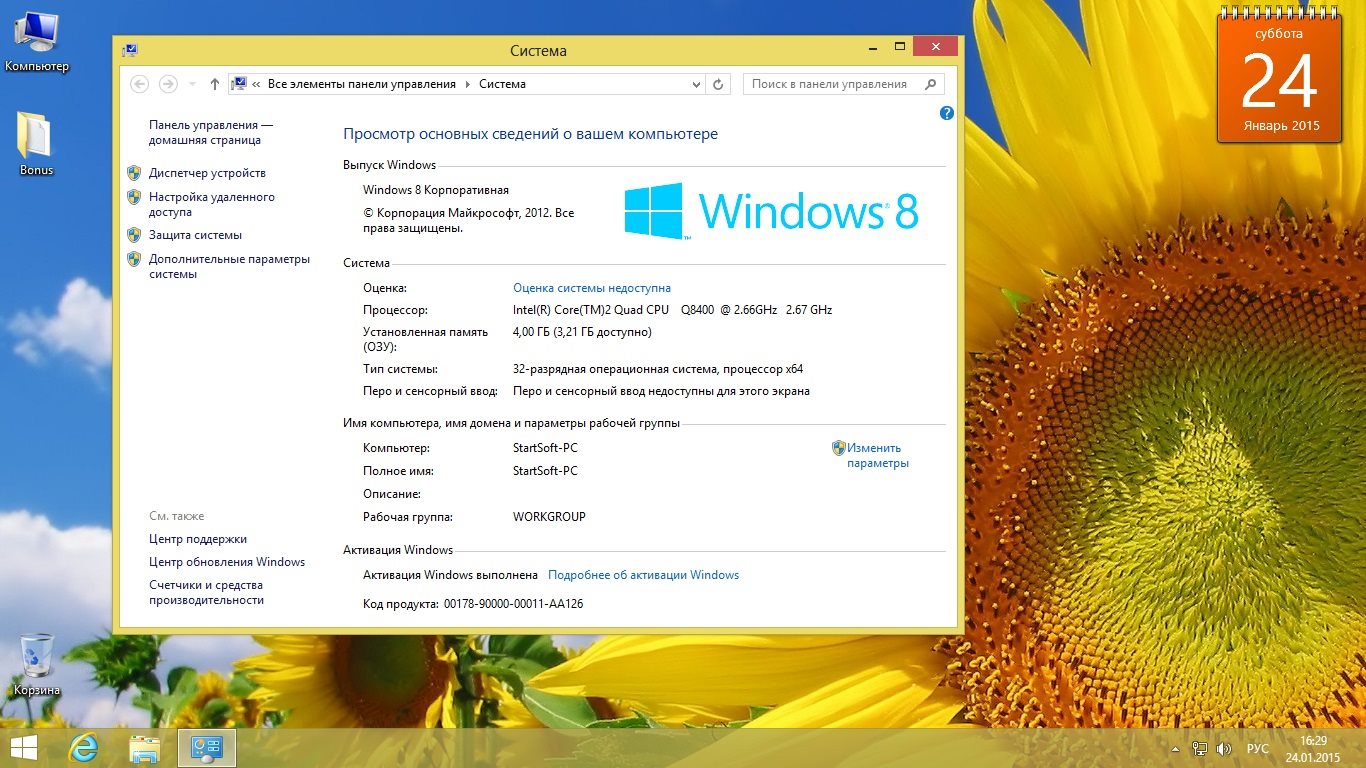Minimize the Система window
This screenshot has height=768, width=1366.
pyautogui.click(x=872, y=47)
